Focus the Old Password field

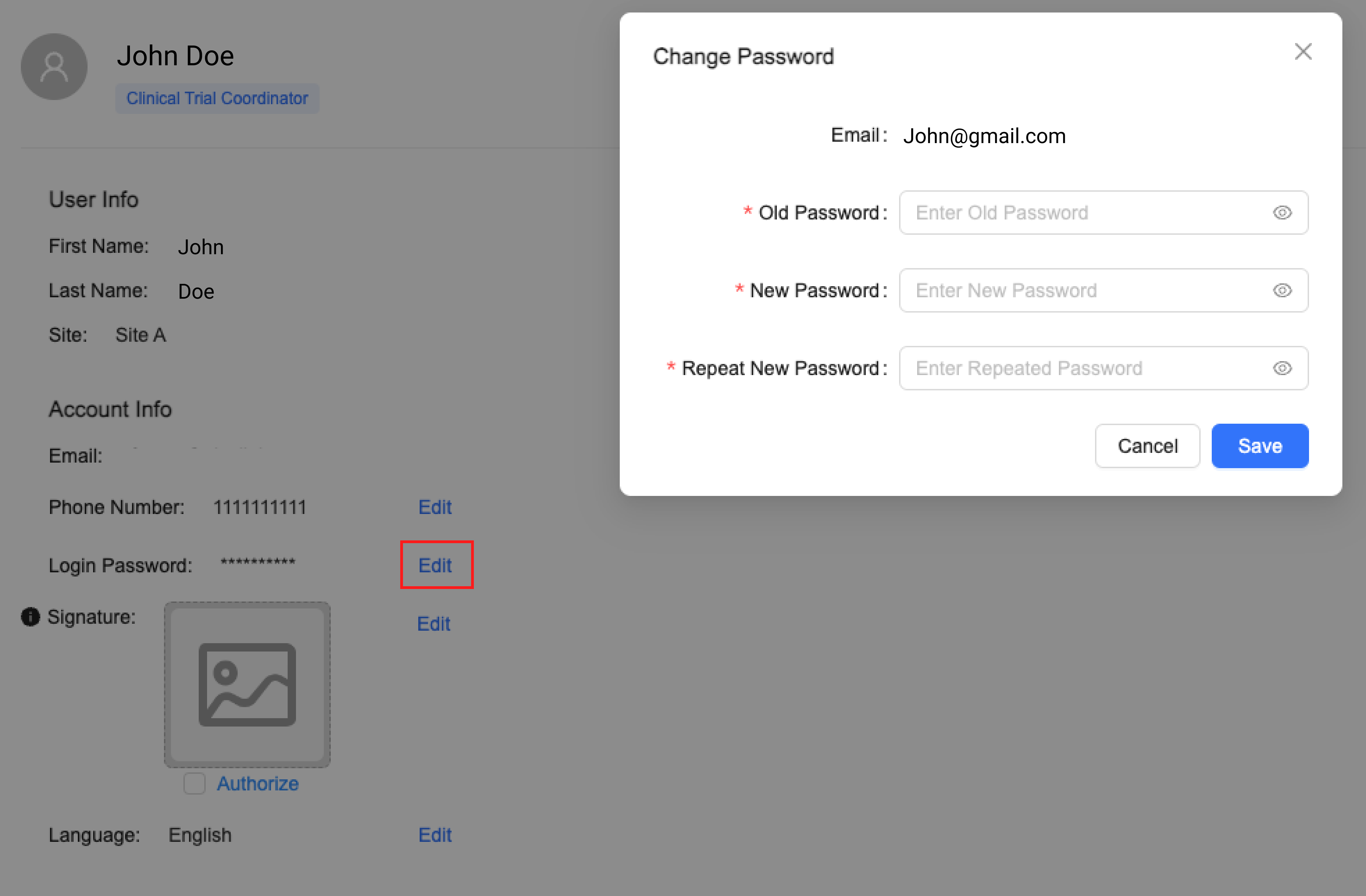[1104, 213]
